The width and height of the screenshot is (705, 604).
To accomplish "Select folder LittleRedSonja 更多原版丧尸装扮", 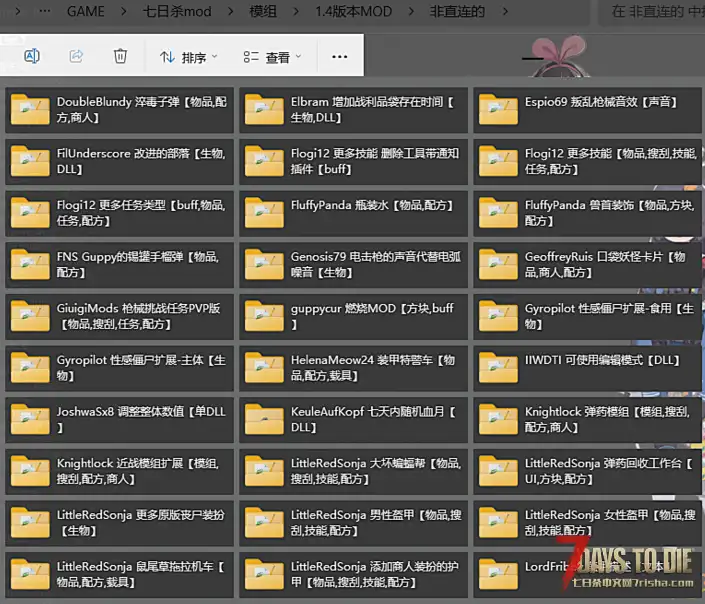I will (x=120, y=523).
